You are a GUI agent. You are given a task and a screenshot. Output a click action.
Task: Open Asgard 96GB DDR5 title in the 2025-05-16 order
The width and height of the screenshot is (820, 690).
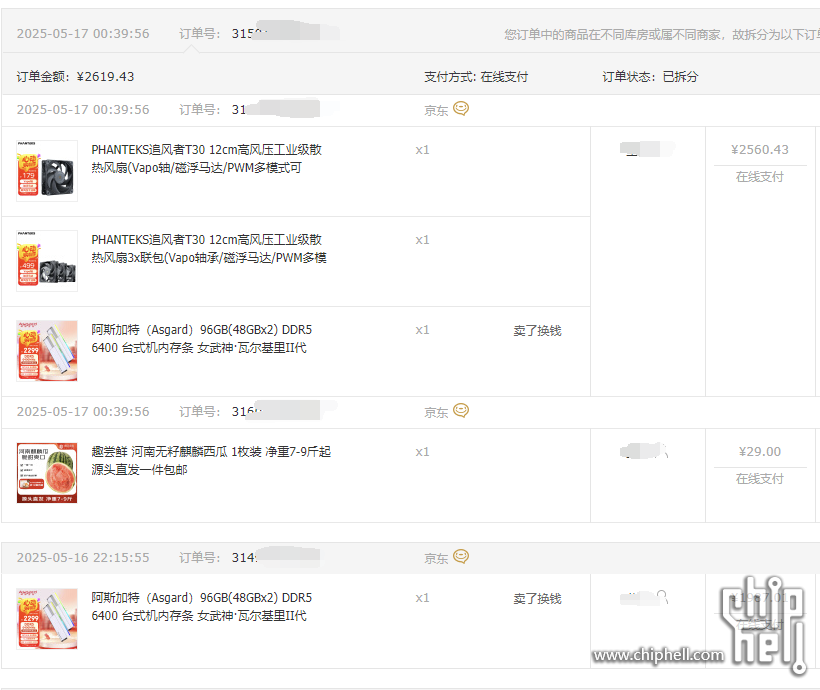[202, 606]
